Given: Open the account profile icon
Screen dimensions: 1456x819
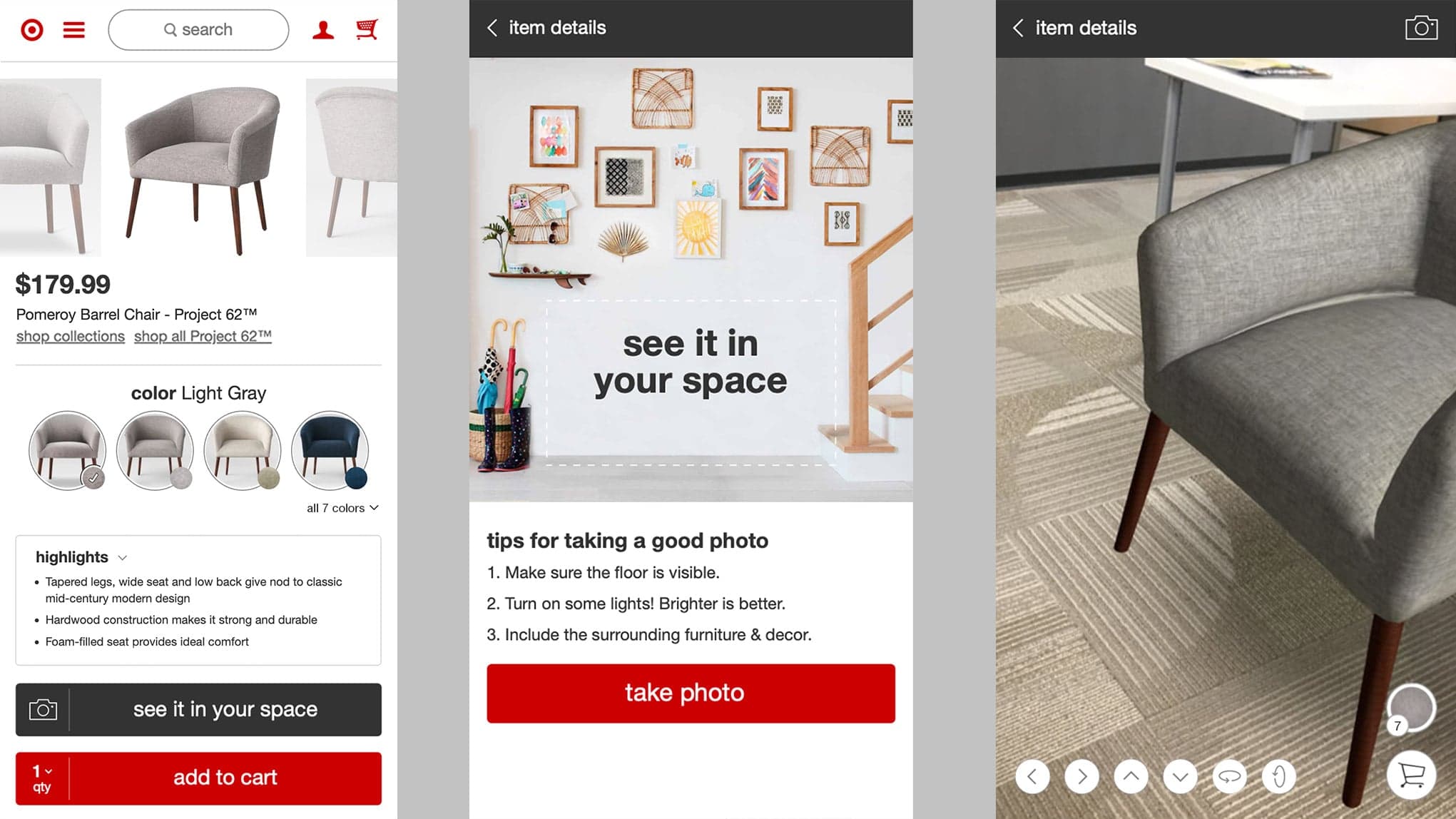Looking at the screenshot, I should tap(323, 30).
